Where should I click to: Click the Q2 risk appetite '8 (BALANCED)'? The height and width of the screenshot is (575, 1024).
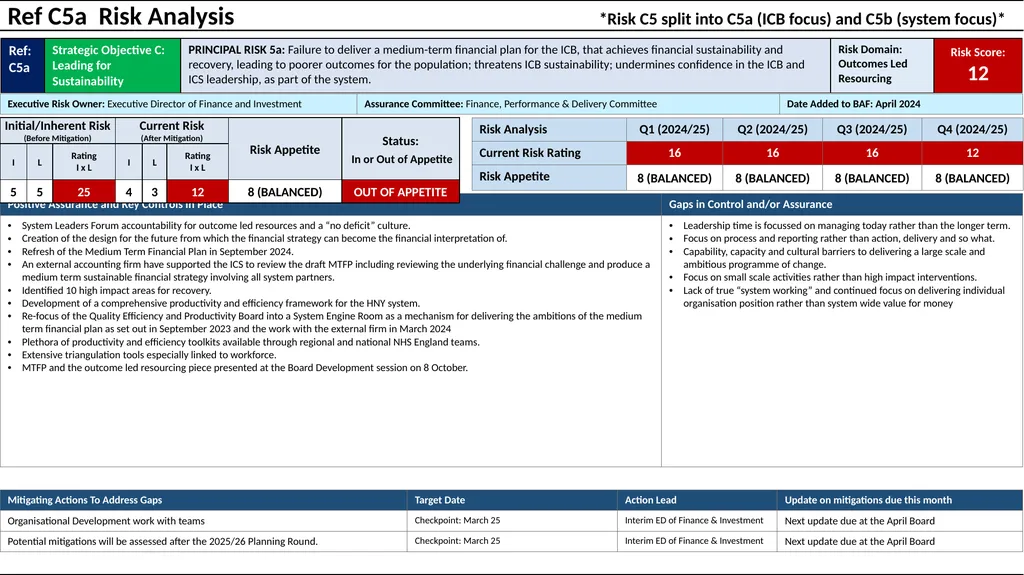(x=773, y=178)
